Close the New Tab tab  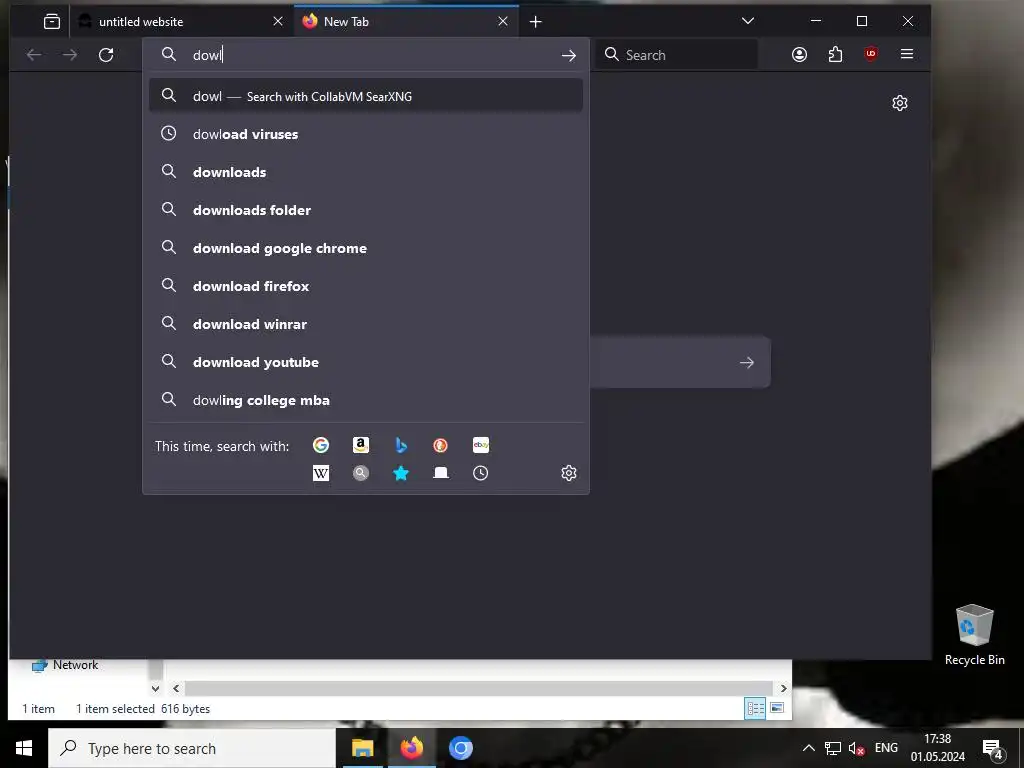click(x=503, y=22)
